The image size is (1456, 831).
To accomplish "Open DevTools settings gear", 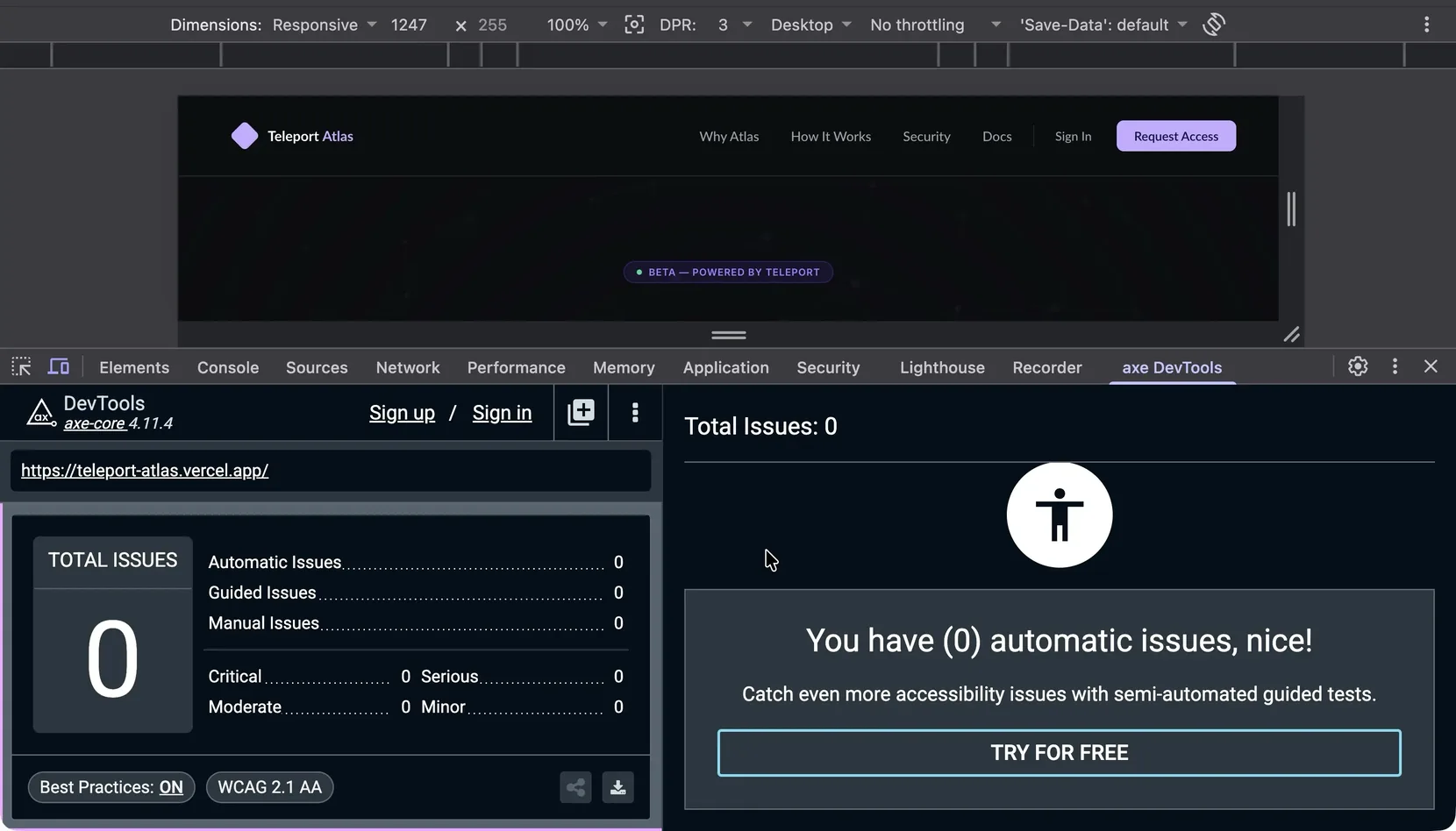I will pyautogui.click(x=1358, y=366).
